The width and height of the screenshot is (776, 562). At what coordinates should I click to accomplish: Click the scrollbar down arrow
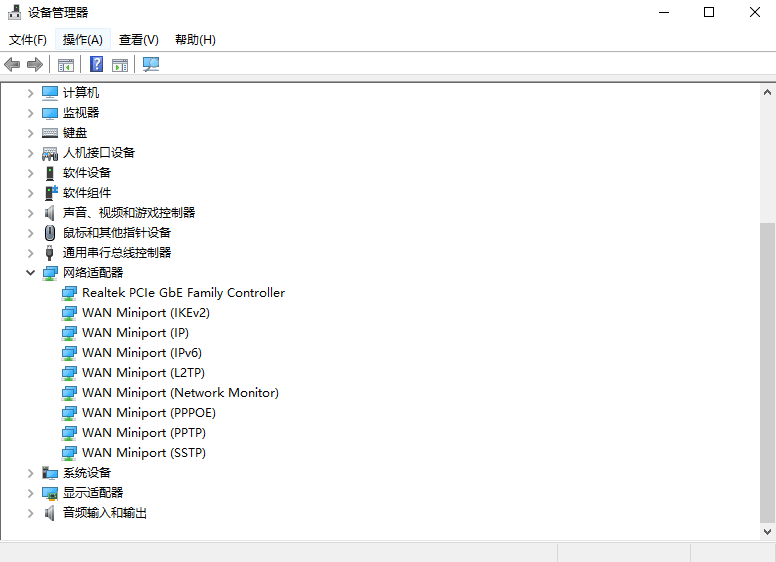click(x=768, y=532)
